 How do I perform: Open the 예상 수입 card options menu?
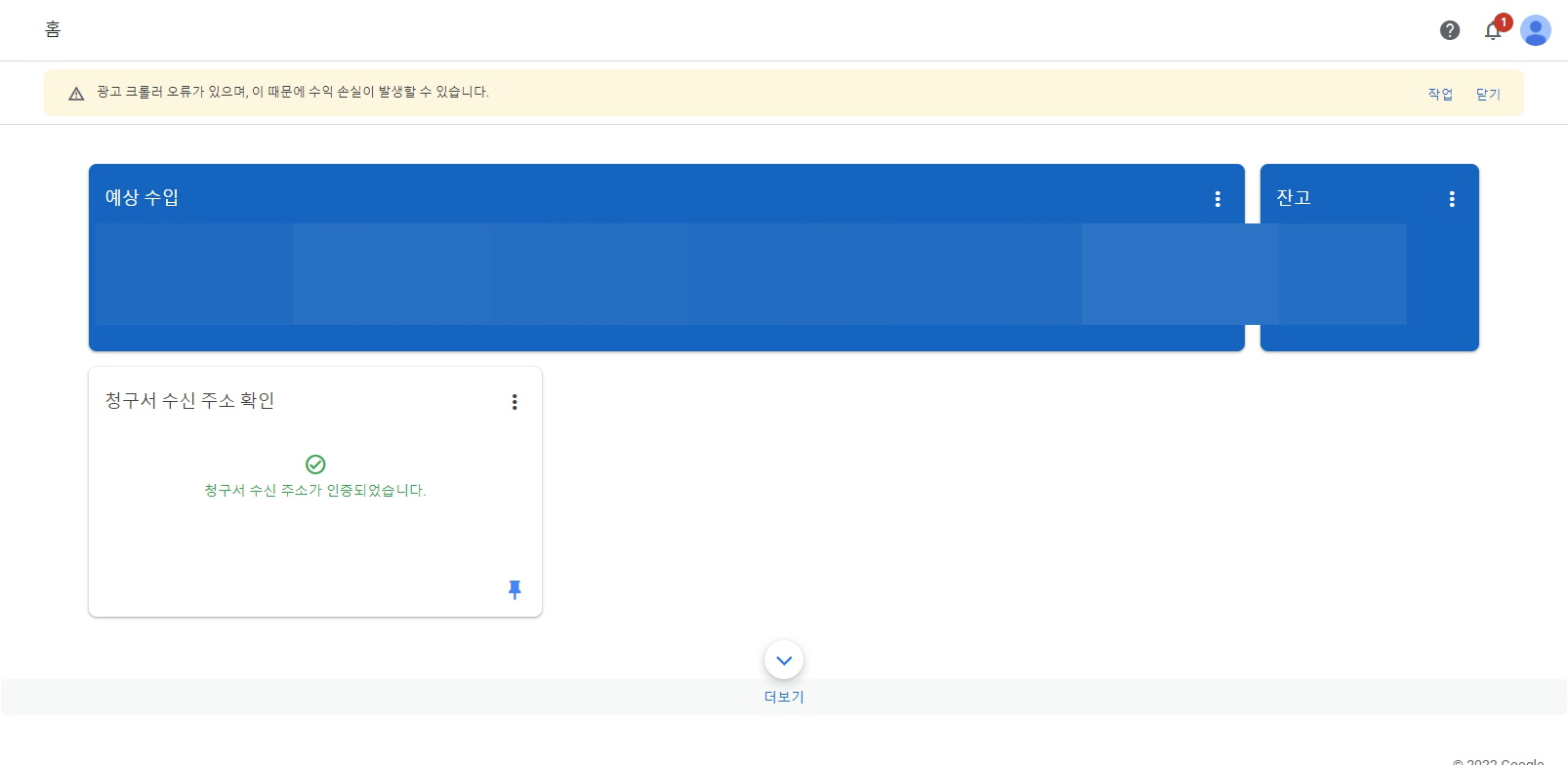(1217, 199)
